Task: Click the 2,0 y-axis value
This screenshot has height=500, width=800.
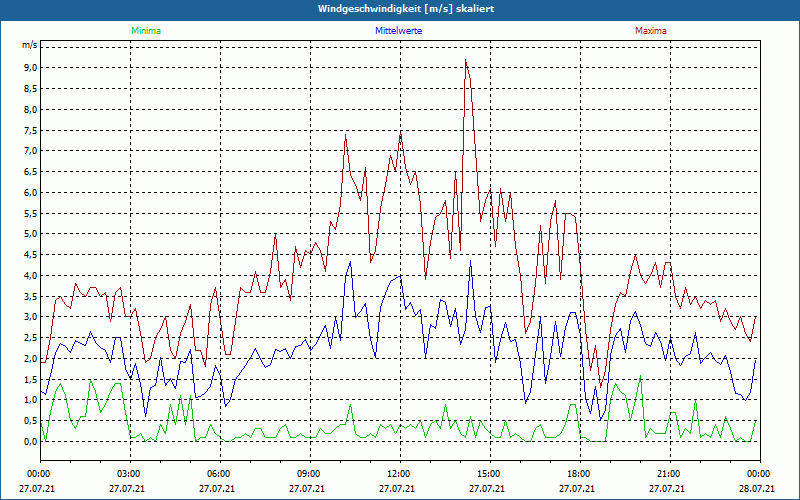Action: pyautogui.click(x=31, y=359)
